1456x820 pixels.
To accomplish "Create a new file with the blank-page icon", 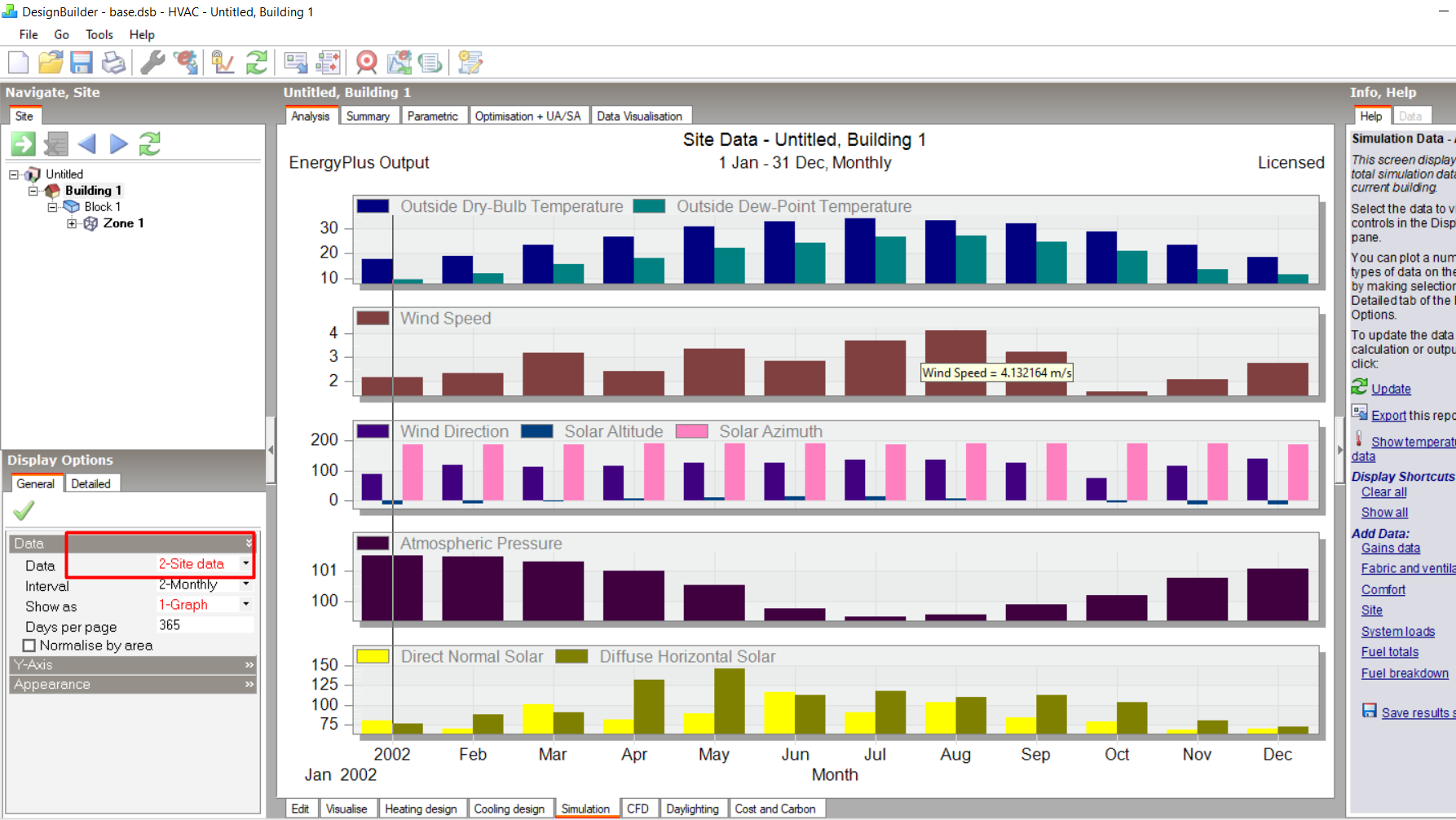I will [18, 62].
